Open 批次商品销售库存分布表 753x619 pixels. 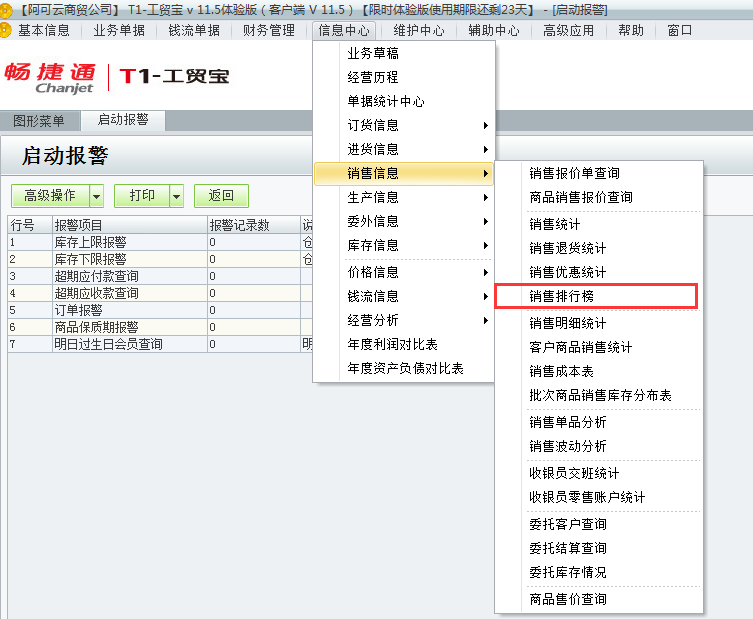click(598, 395)
